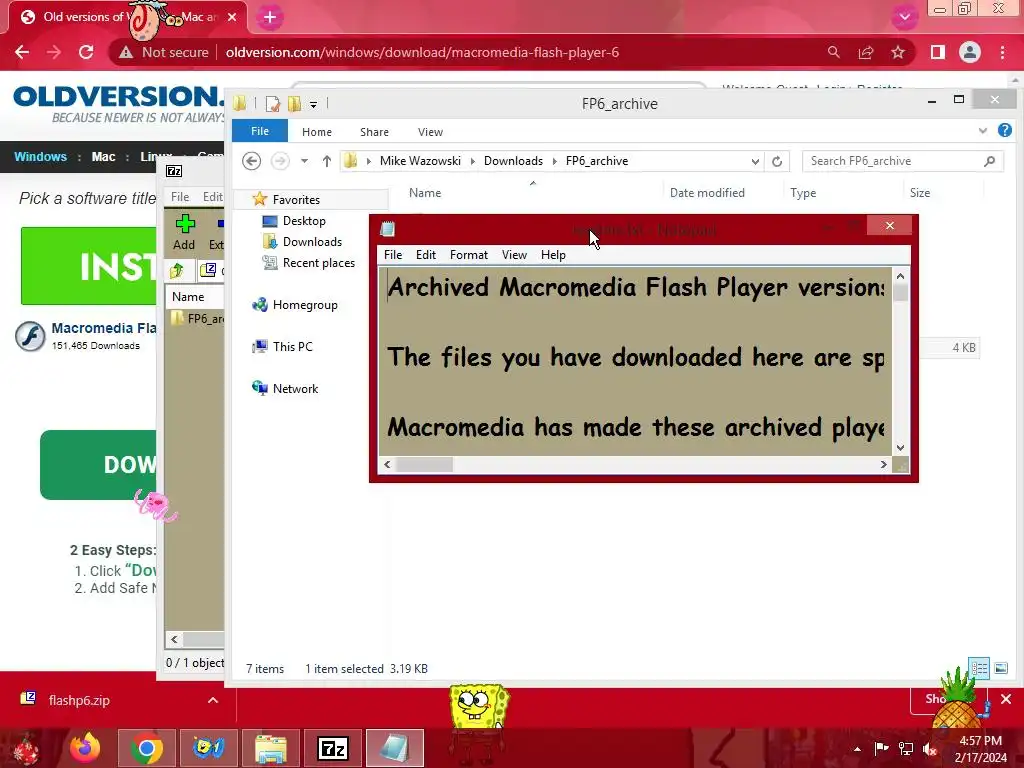Click the Chrome back arrow
The height and width of the screenshot is (768, 1024).
[22, 52]
